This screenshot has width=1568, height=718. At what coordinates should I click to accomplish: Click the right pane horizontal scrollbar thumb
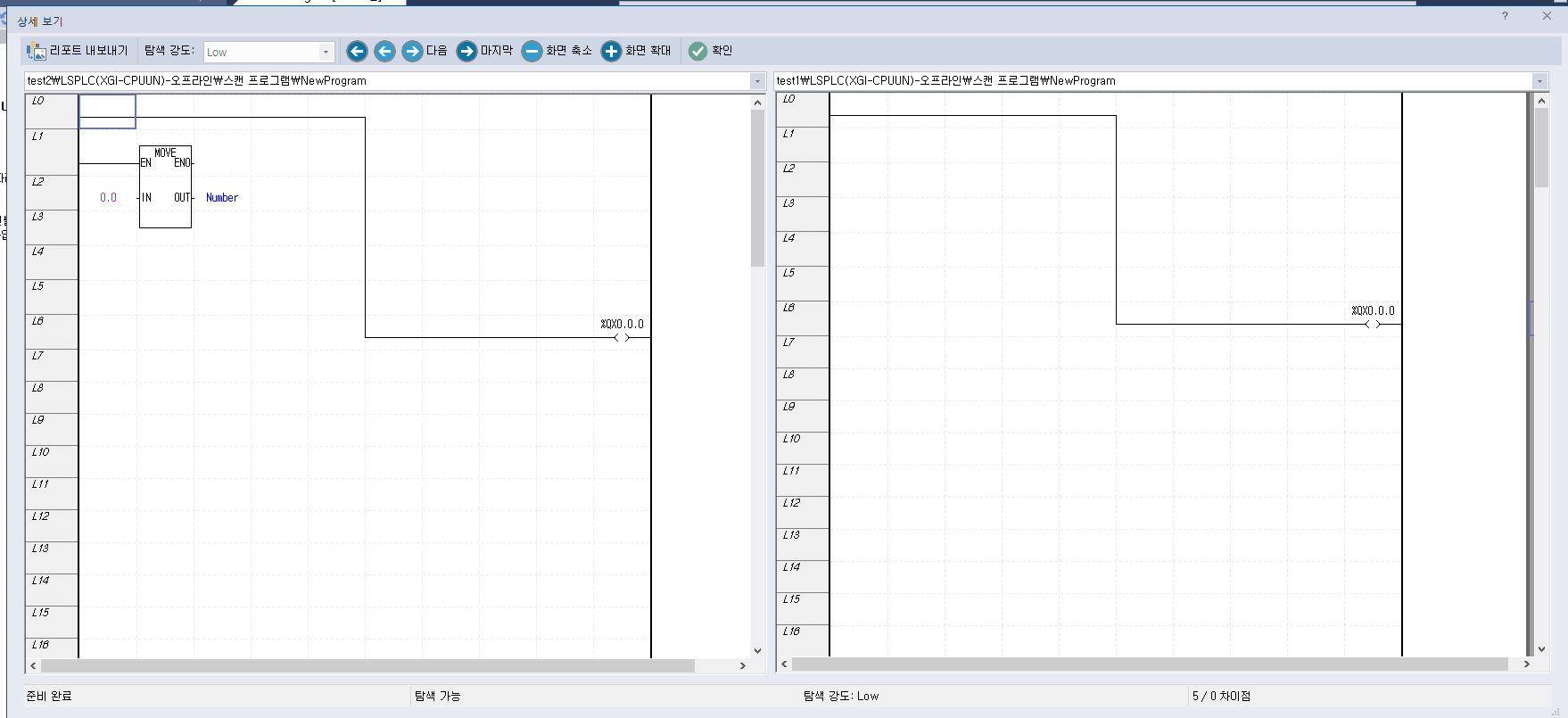[x=1150, y=664]
